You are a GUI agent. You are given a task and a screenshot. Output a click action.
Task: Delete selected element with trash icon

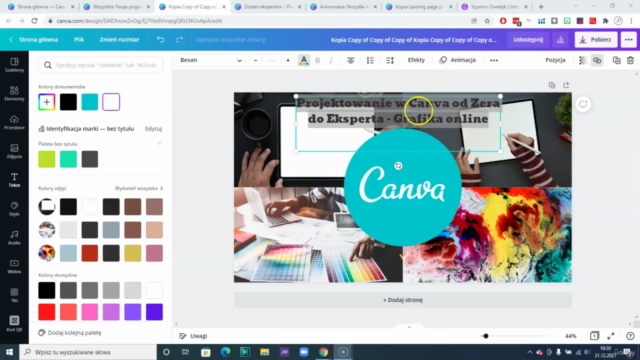pyautogui.click(x=630, y=60)
